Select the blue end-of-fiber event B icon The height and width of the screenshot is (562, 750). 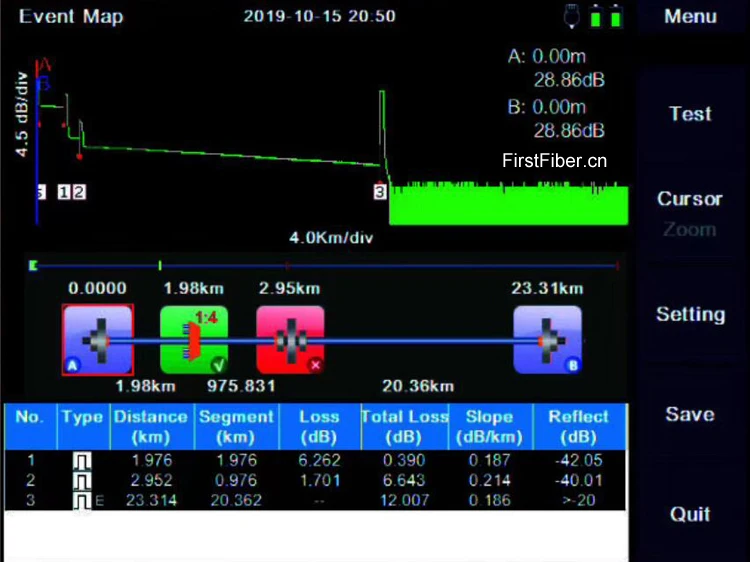tap(547, 339)
